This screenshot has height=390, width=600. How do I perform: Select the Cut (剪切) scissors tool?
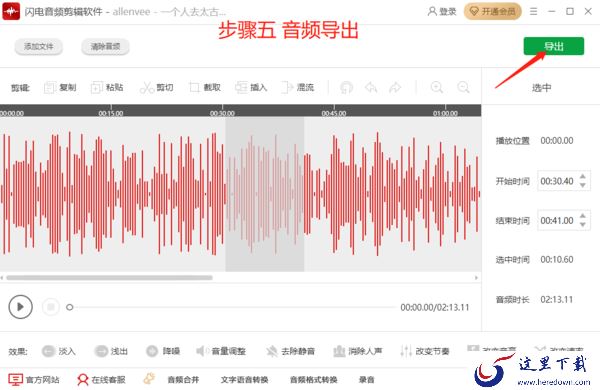[157, 88]
